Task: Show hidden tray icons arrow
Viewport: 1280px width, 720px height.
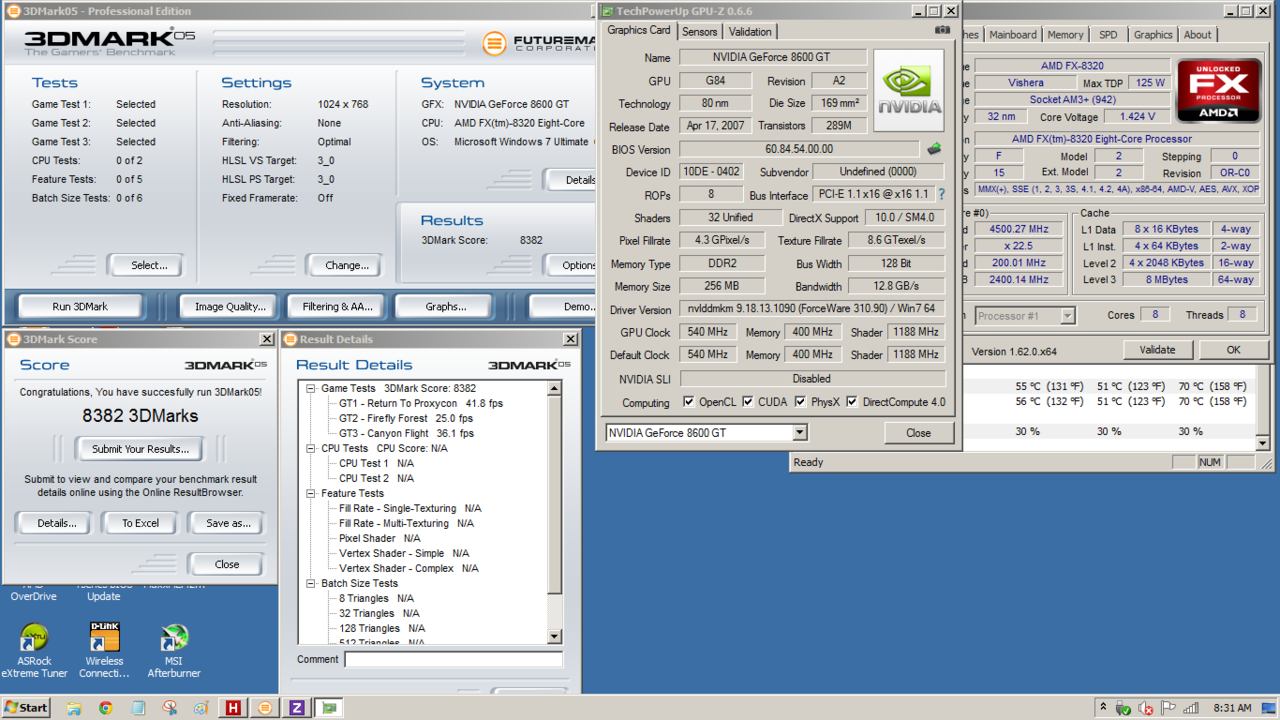Action: point(1103,708)
